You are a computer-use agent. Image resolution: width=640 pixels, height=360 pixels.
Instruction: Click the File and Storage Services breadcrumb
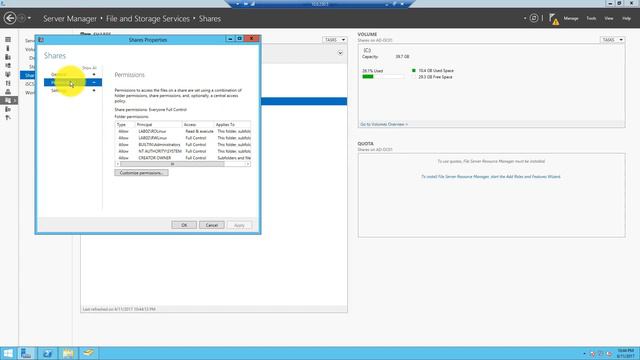coord(148,19)
